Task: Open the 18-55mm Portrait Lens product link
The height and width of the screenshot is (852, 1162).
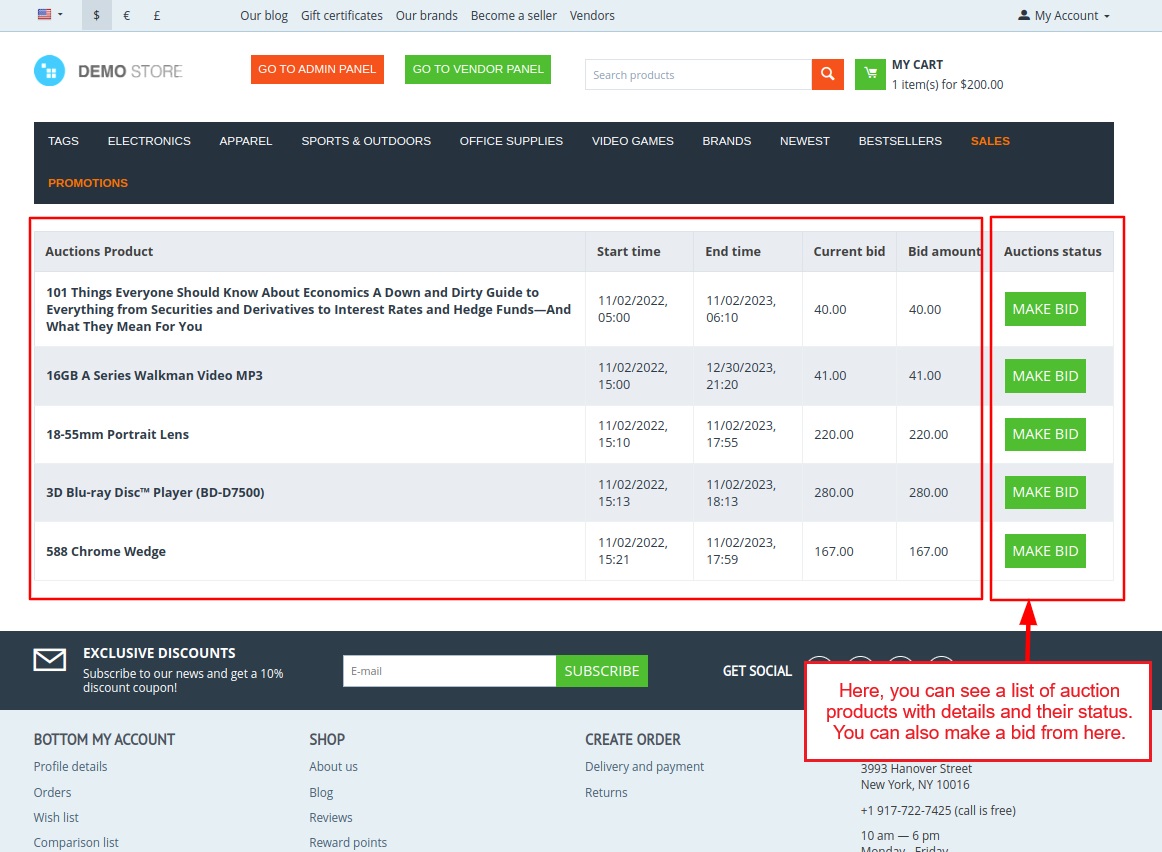Action: tap(117, 435)
